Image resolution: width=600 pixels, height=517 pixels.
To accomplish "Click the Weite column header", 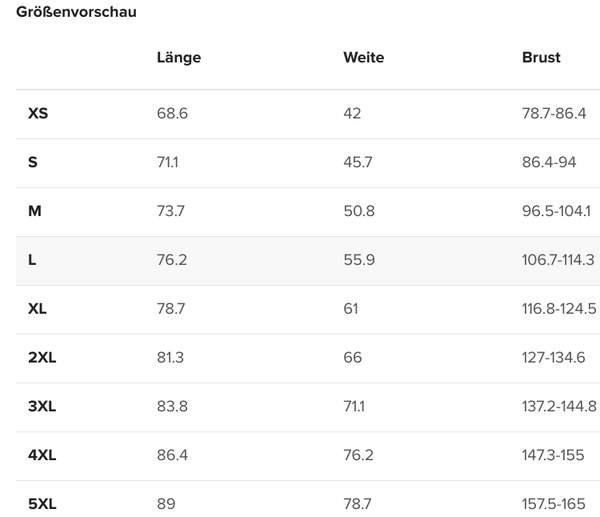I will click(364, 57).
